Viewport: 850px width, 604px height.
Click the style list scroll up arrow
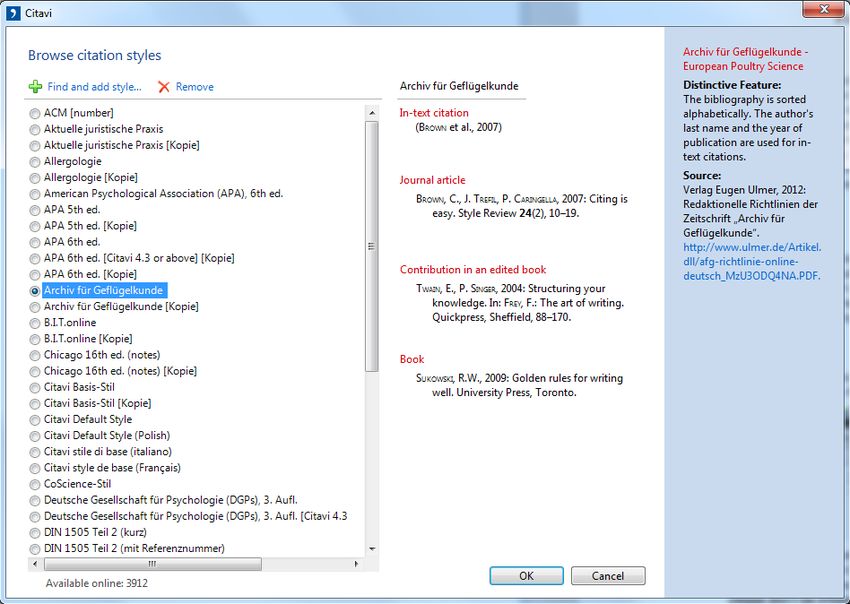click(x=372, y=113)
